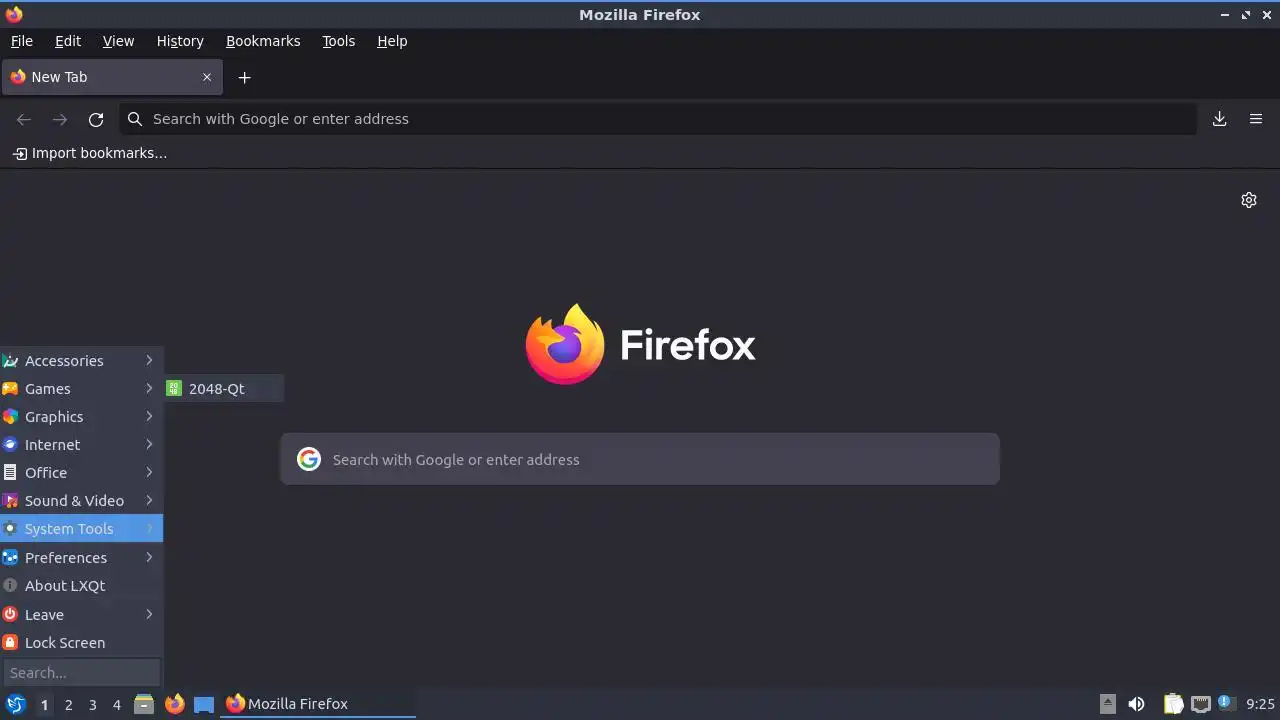Open the File menu
Viewport: 1280px width, 720px height.
[x=22, y=41]
